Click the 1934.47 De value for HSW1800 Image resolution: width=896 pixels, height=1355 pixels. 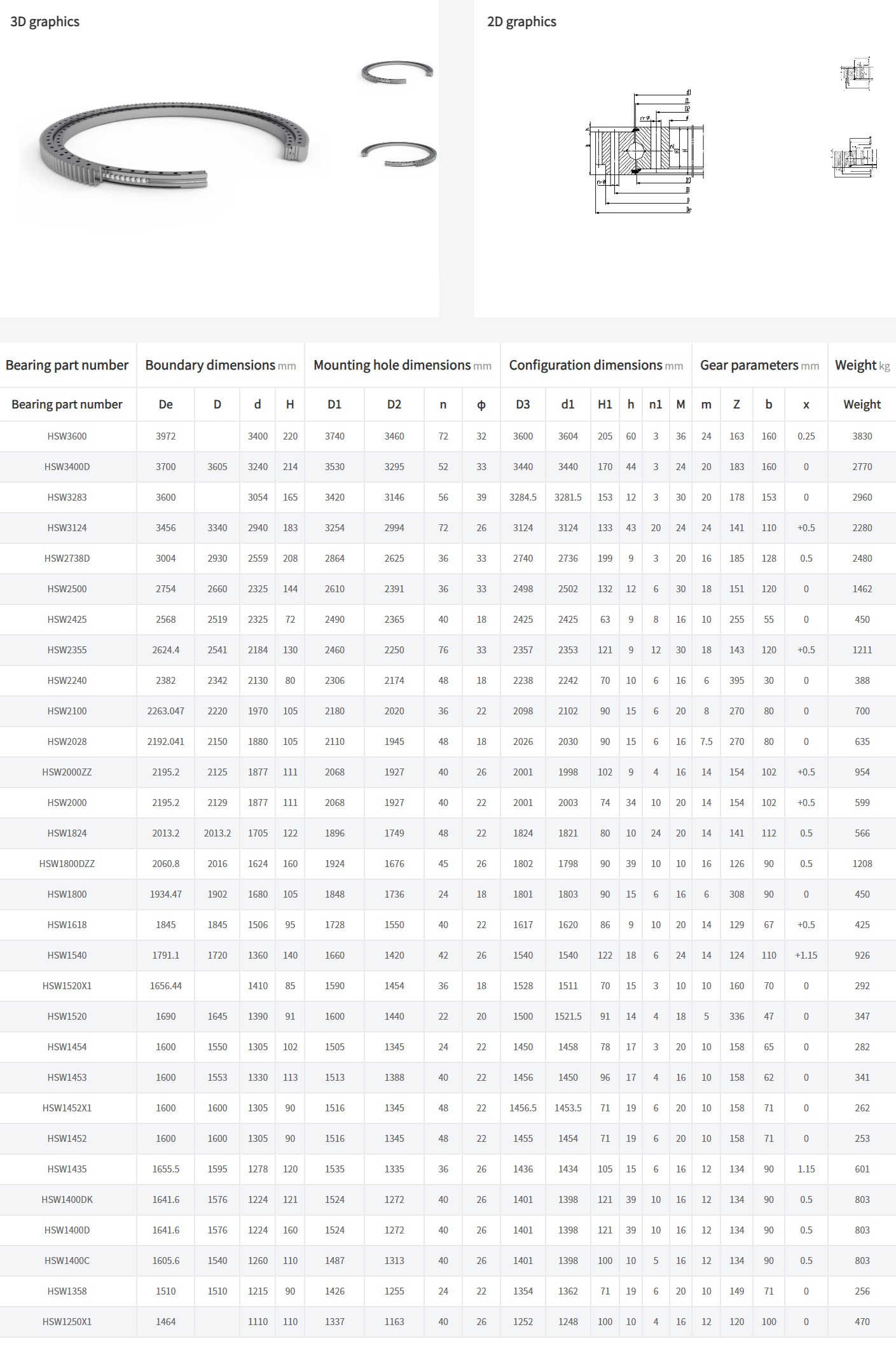coord(166,894)
